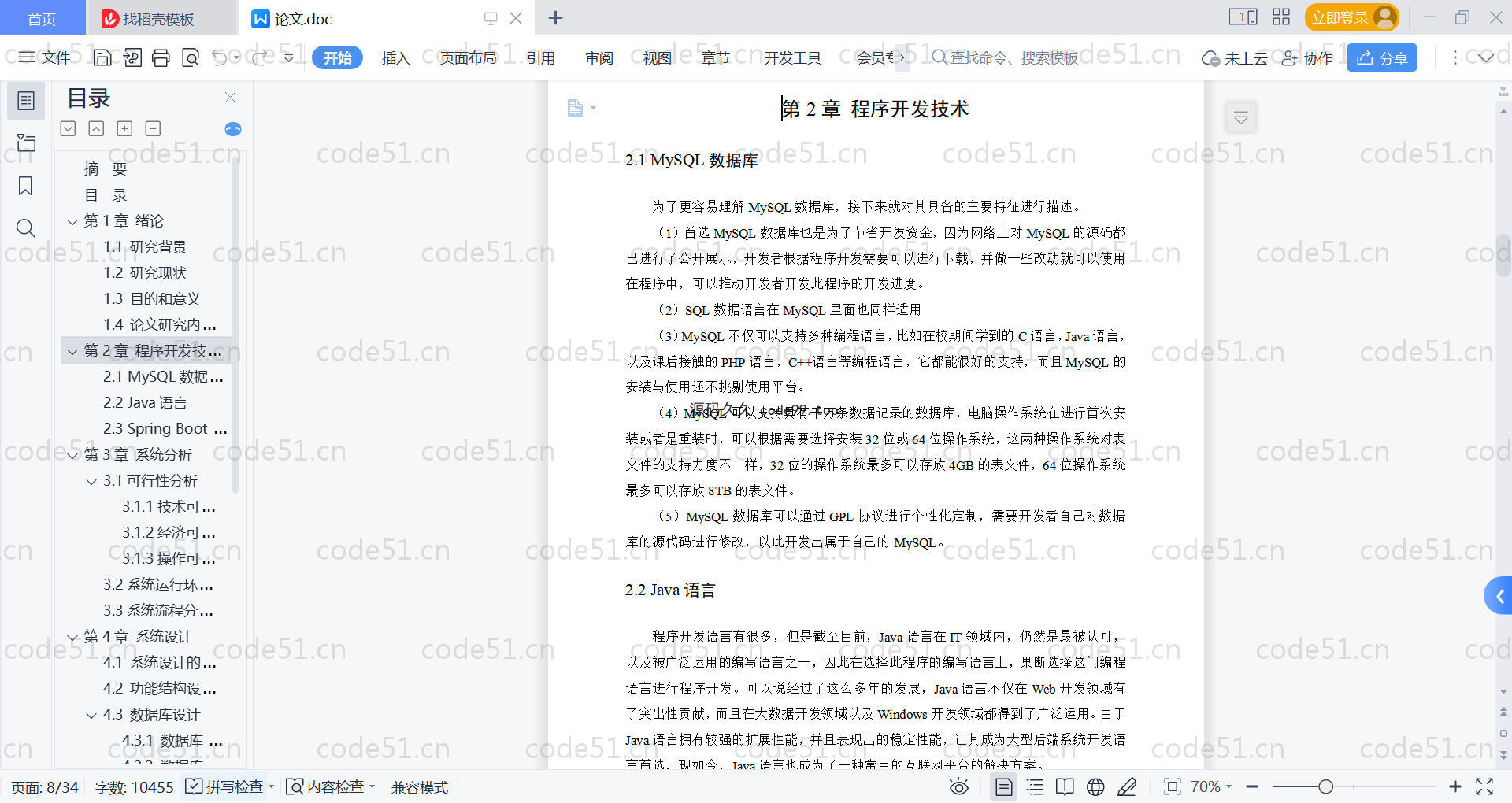
Task: Open the table of contents sidebar icon
Action: click(26, 101)
